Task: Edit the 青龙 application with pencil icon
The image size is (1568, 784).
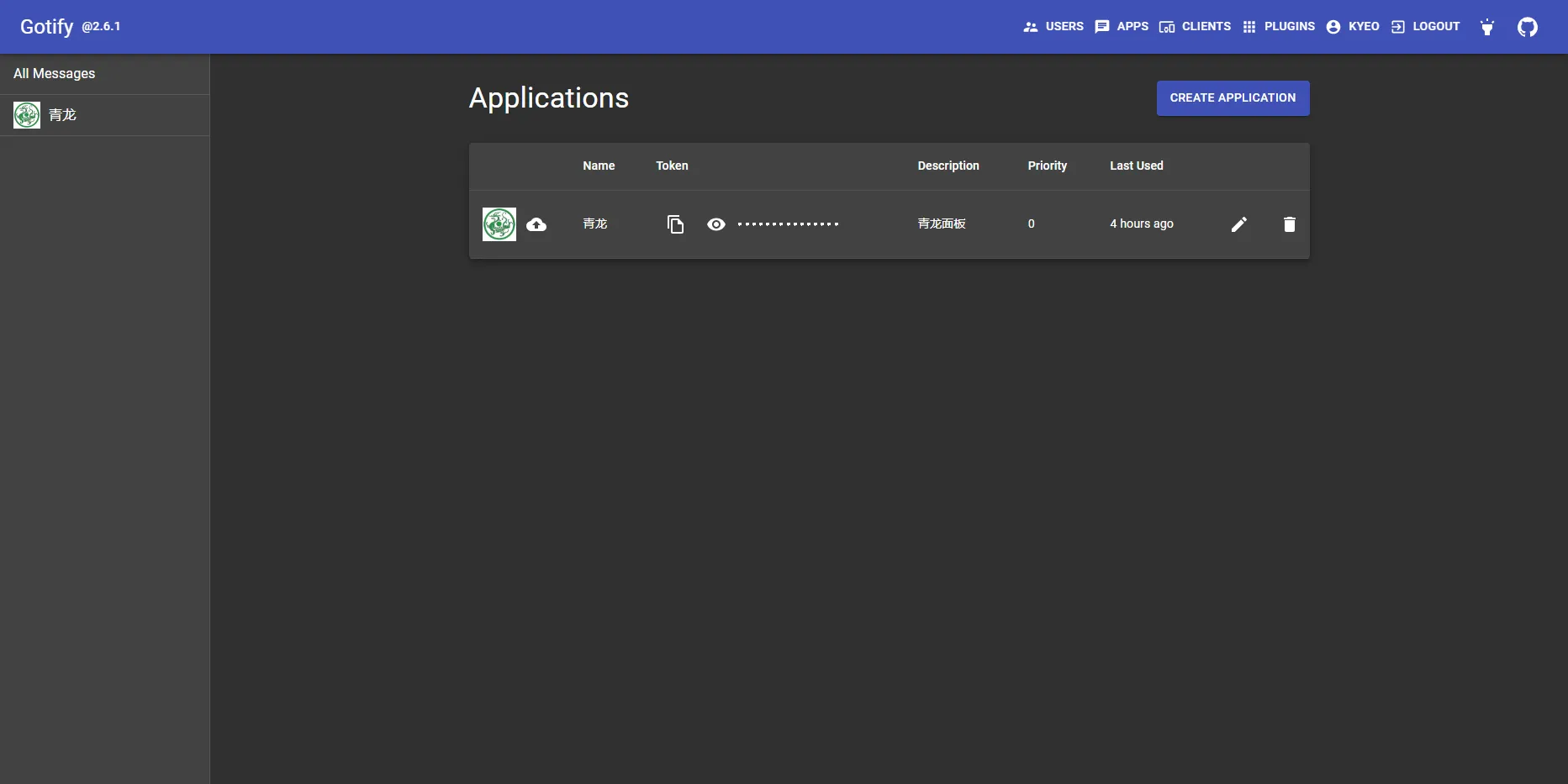Action: click(x=1239, y=224)
